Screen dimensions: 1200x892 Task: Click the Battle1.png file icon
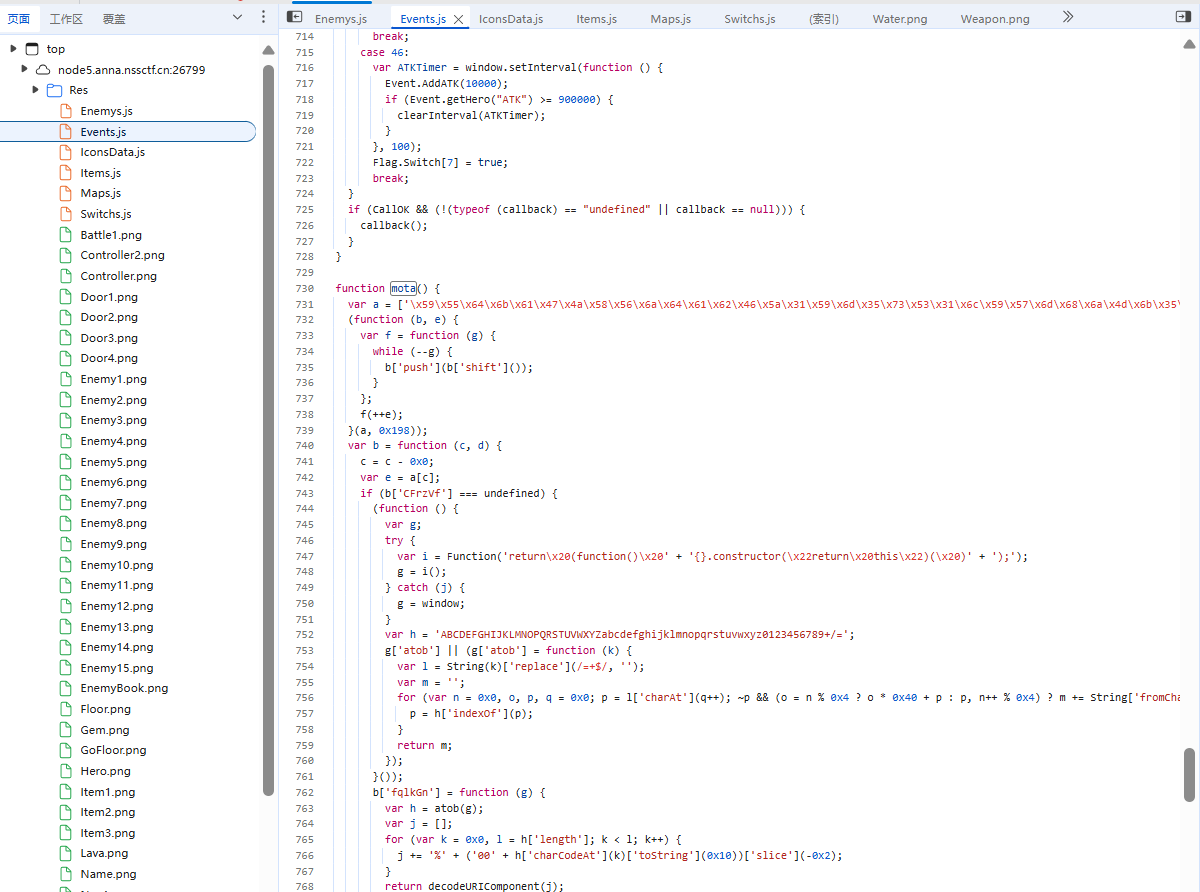point(66,235)
